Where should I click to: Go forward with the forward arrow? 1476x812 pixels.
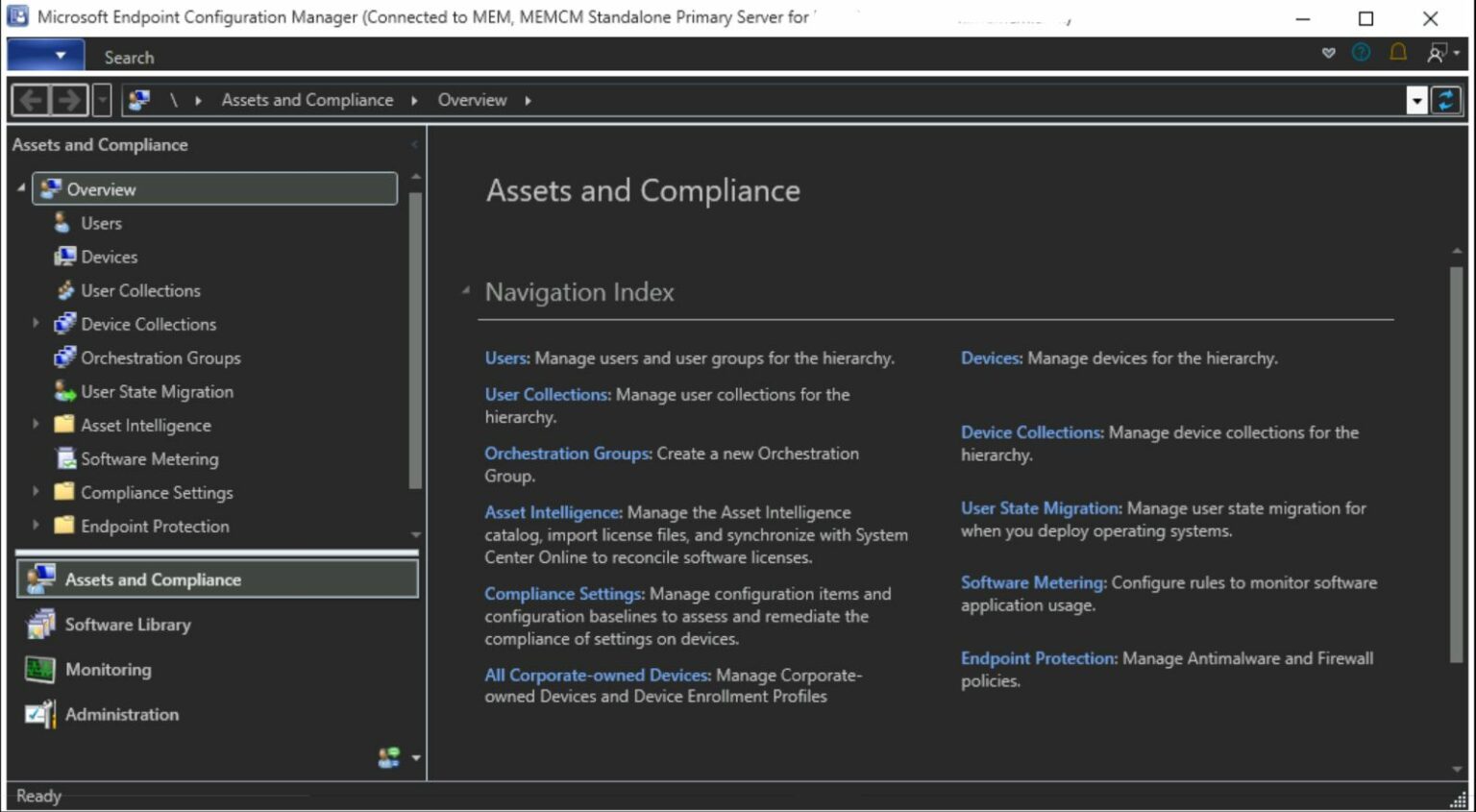pos(69,100)
